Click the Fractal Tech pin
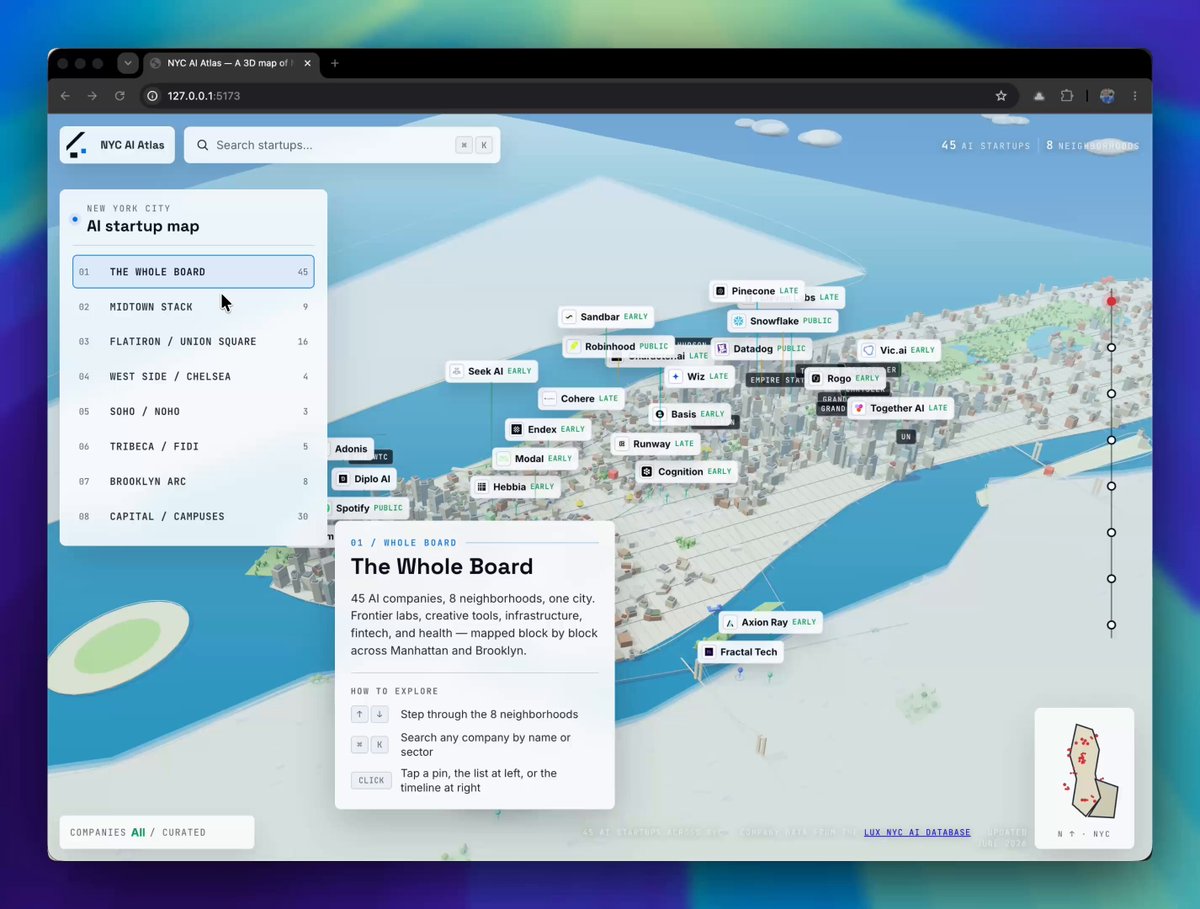The height and width of the screenshot is (909, 1200). [740, 652]
